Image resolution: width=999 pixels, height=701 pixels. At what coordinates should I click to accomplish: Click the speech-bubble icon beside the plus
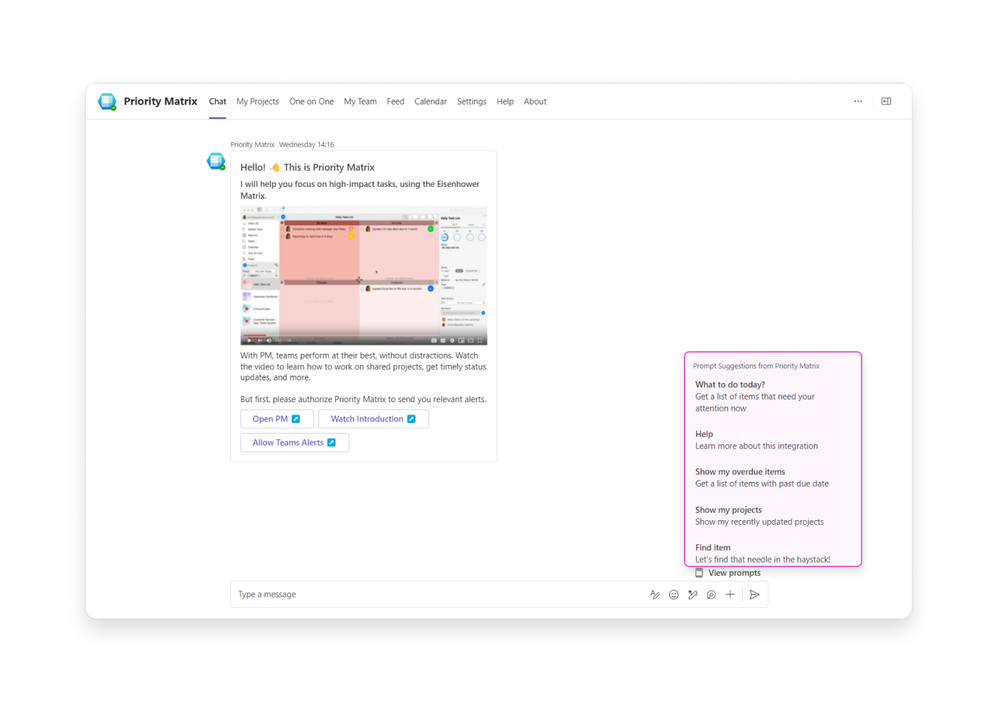point(712,595)
